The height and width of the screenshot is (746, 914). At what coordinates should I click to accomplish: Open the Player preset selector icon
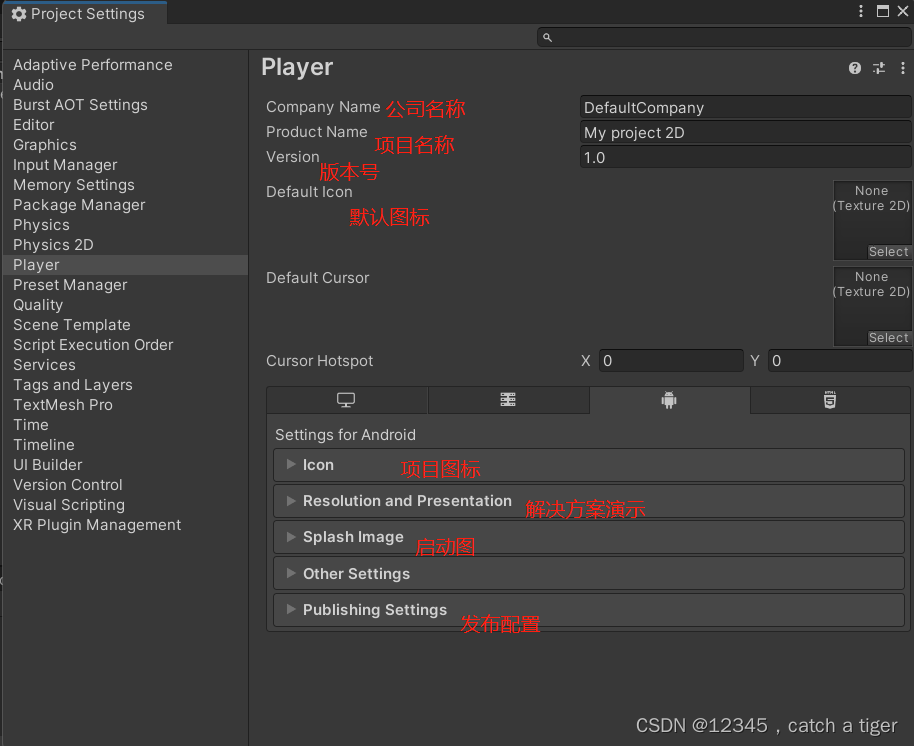pos(879,68)
